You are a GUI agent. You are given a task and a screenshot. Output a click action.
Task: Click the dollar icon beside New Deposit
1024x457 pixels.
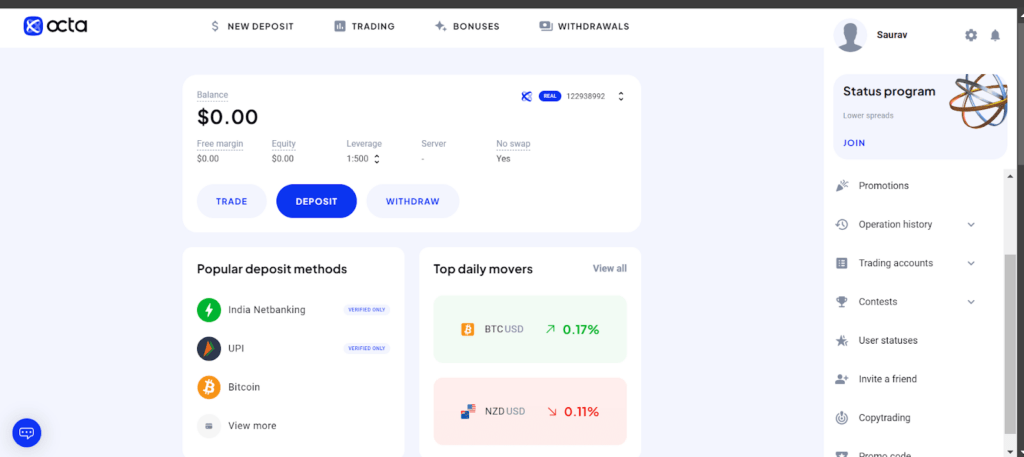tap(215, 26)
